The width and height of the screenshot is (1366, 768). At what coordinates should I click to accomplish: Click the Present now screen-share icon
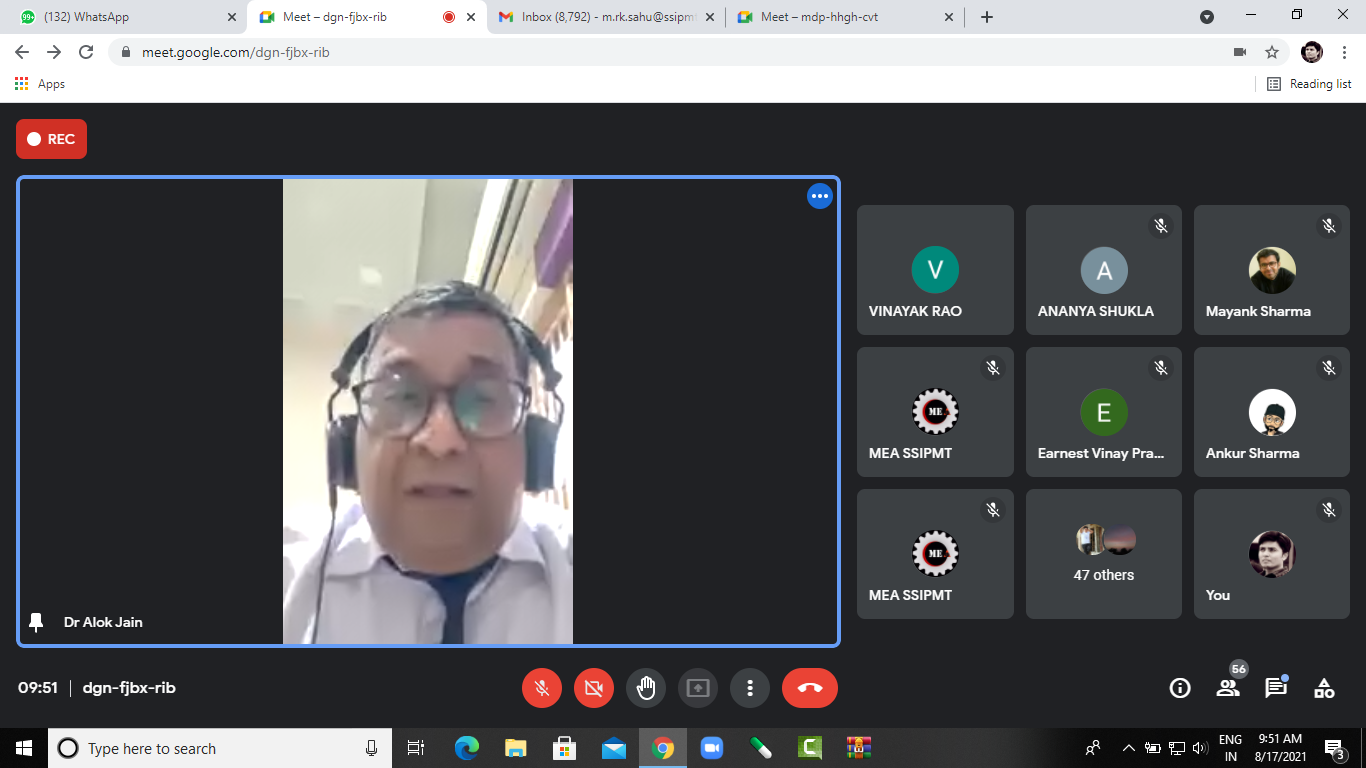(698, 688)
